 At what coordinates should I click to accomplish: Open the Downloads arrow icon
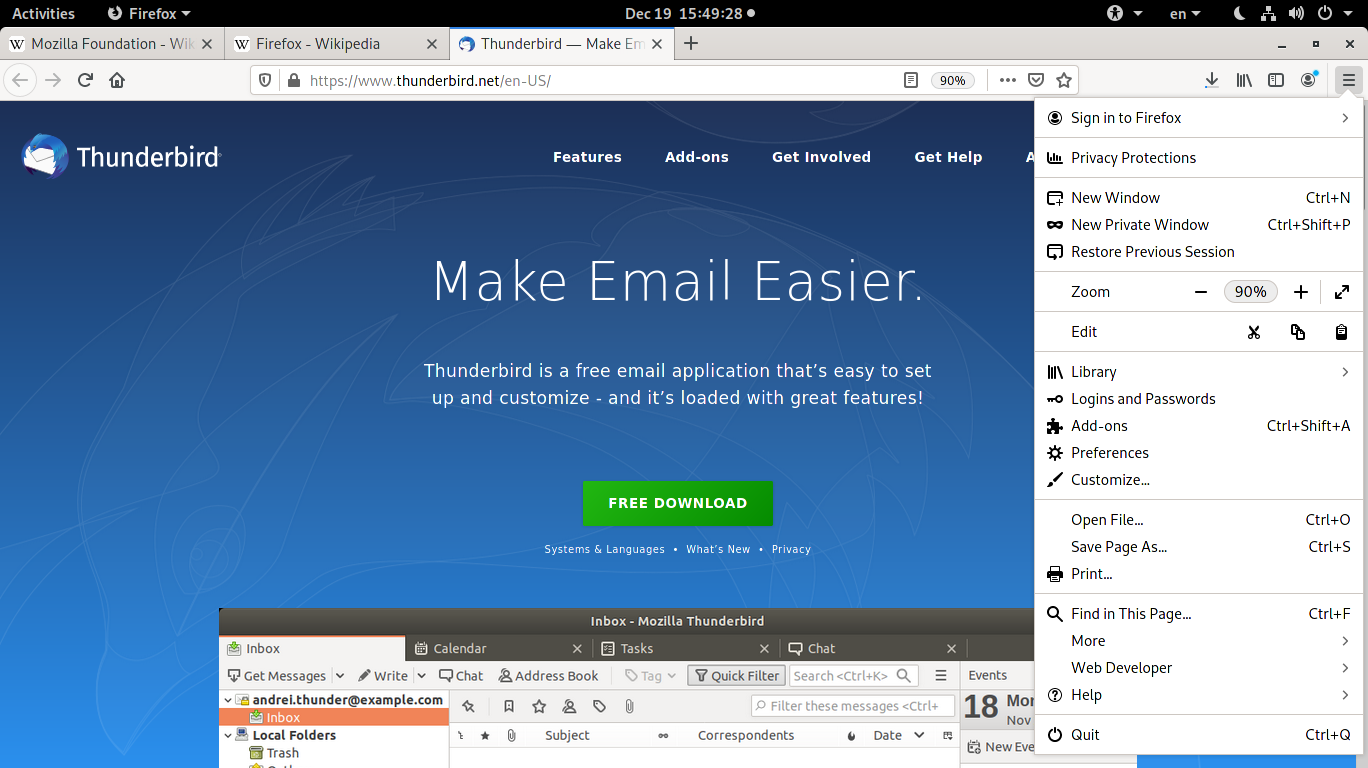[x=1211, y=80]
